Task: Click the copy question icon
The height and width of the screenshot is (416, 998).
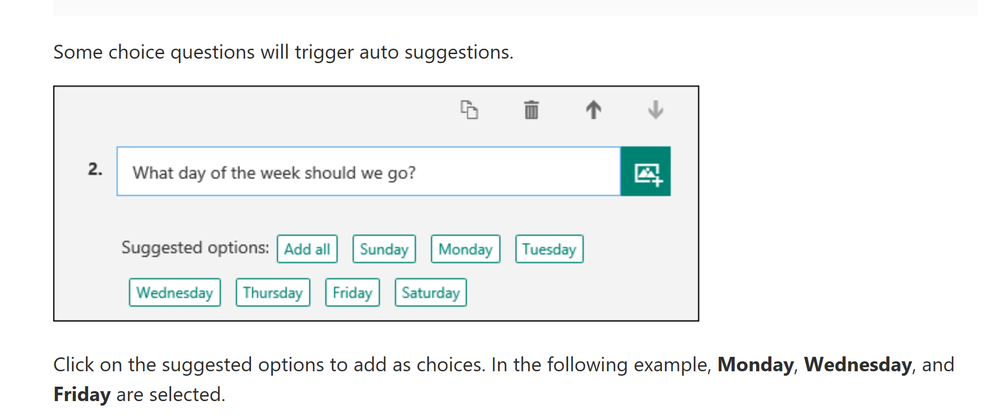Action: [469, 110]
